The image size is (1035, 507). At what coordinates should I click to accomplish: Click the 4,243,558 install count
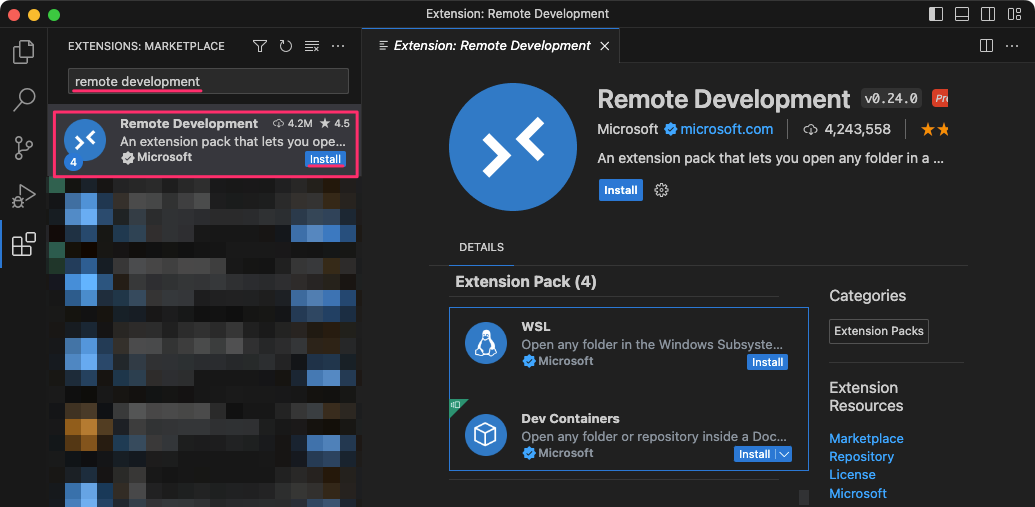click(857, 129)
